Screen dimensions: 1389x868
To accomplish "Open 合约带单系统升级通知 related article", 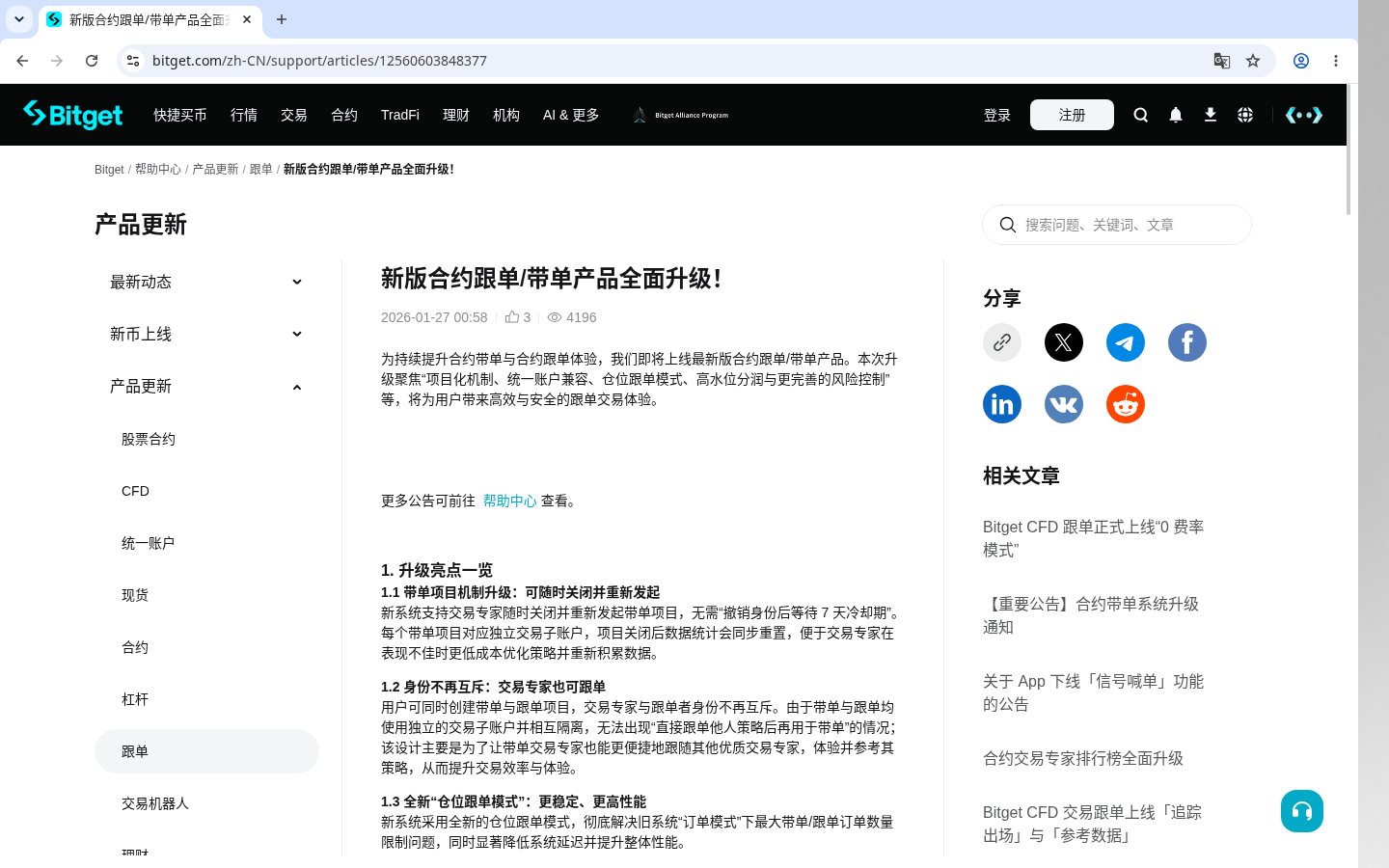I will click(1091, 615).
